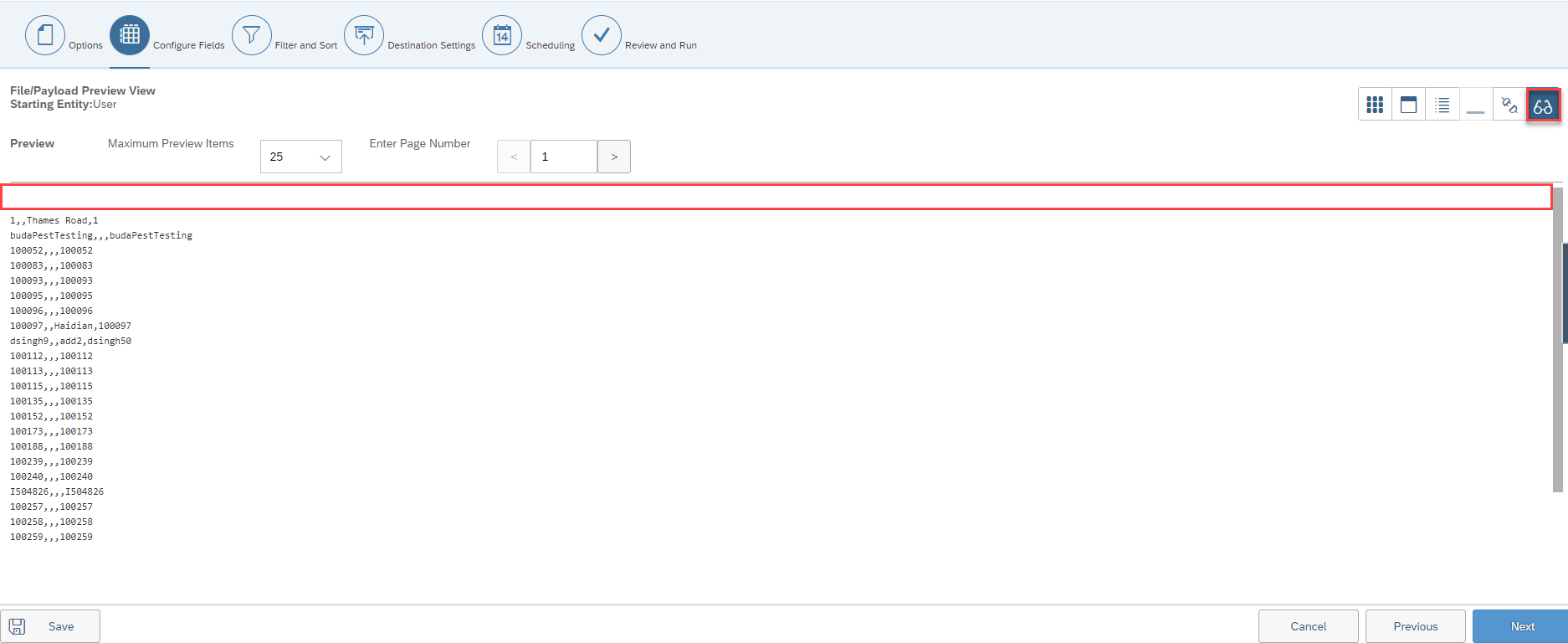Click the Next button
The height and width of the screenshot is (643, 1568).
click(x=1522, y=626)
